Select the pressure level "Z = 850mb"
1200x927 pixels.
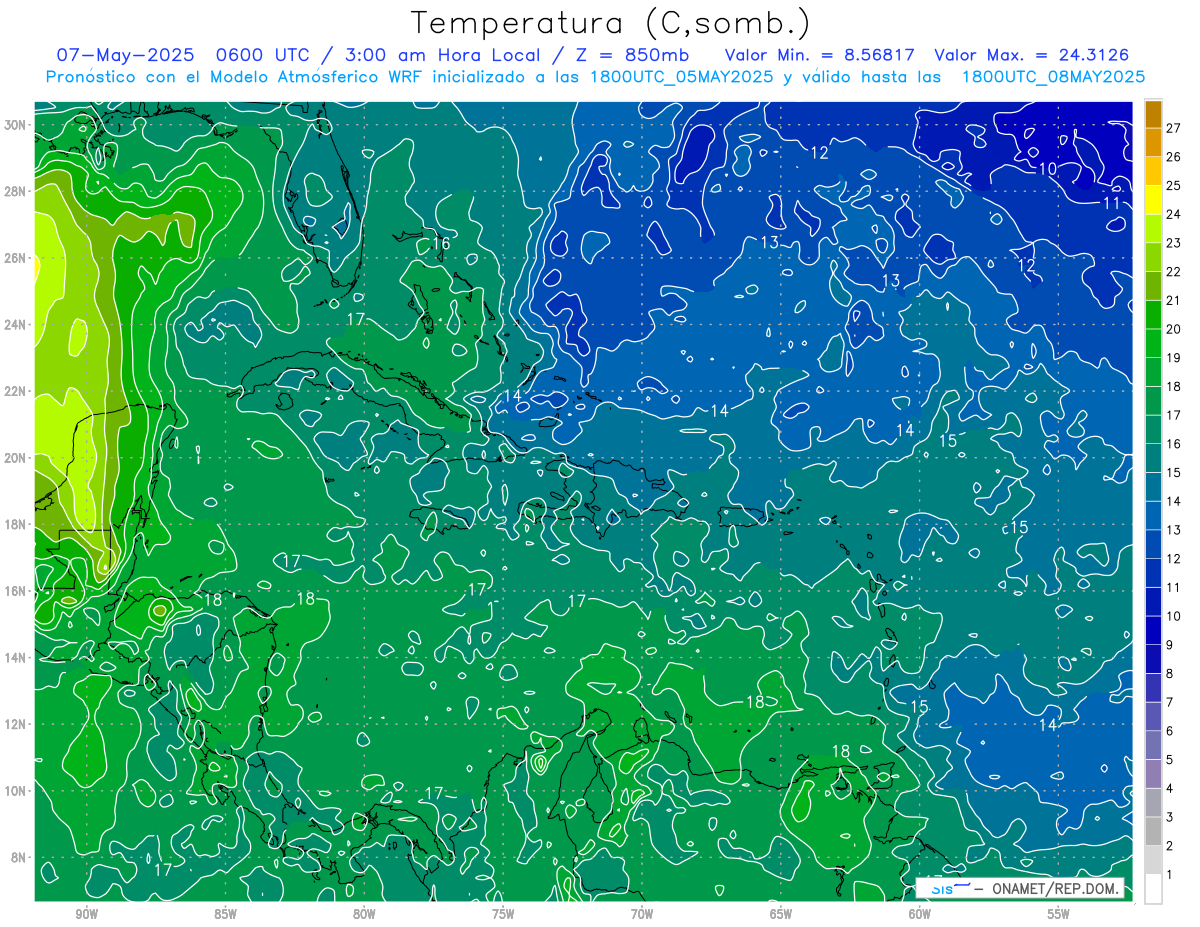(x=630, y=55)
